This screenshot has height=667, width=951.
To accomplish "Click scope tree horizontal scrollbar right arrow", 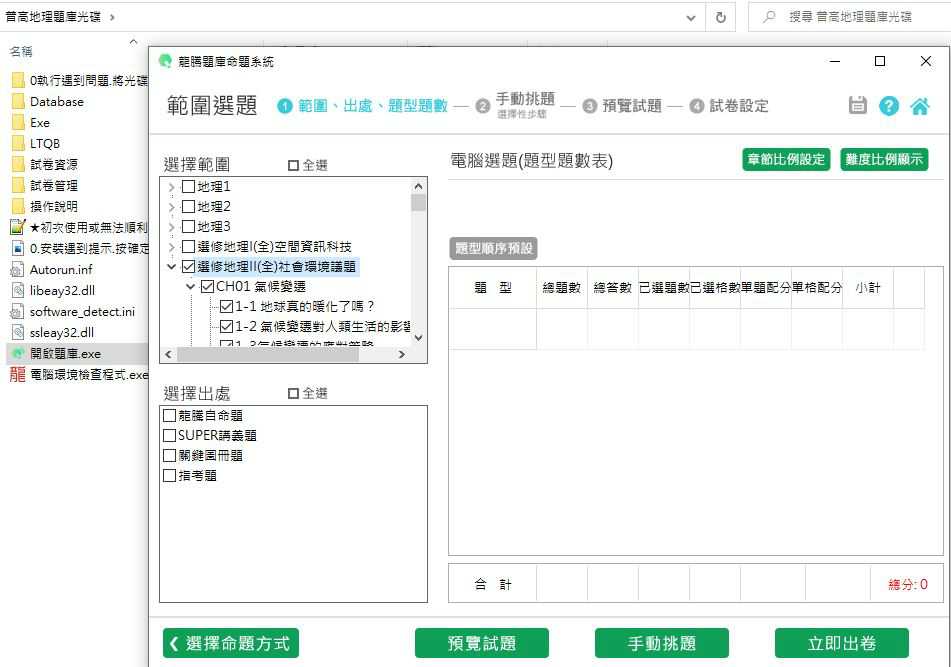I will point(402,354).
